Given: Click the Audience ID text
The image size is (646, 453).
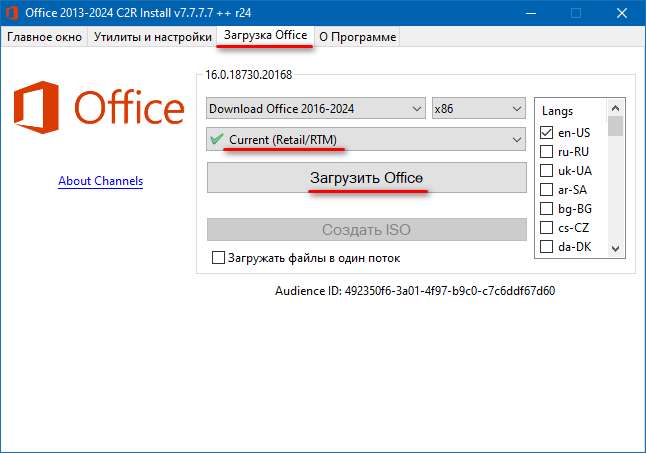Looking at the screenshot, I should coord(415,291).
